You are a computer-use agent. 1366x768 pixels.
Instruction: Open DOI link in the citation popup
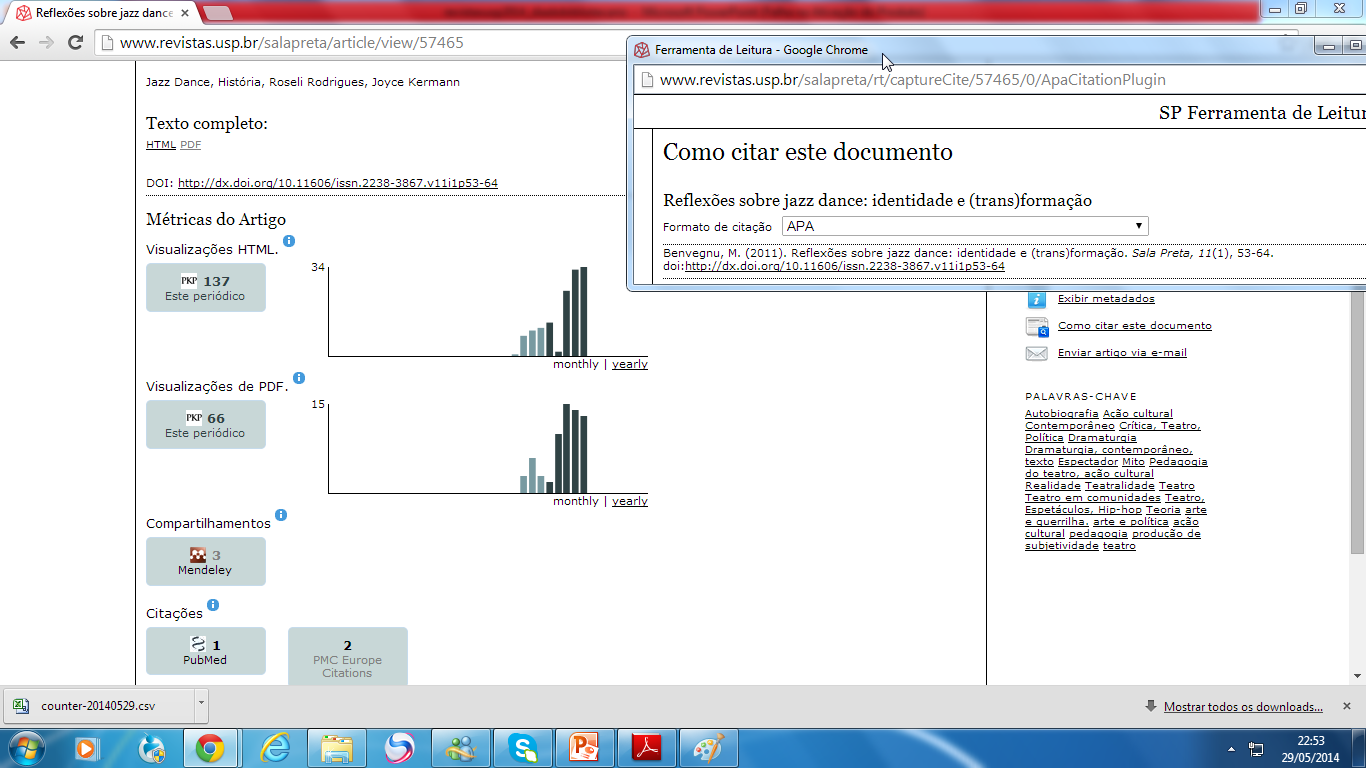[844, 266]
